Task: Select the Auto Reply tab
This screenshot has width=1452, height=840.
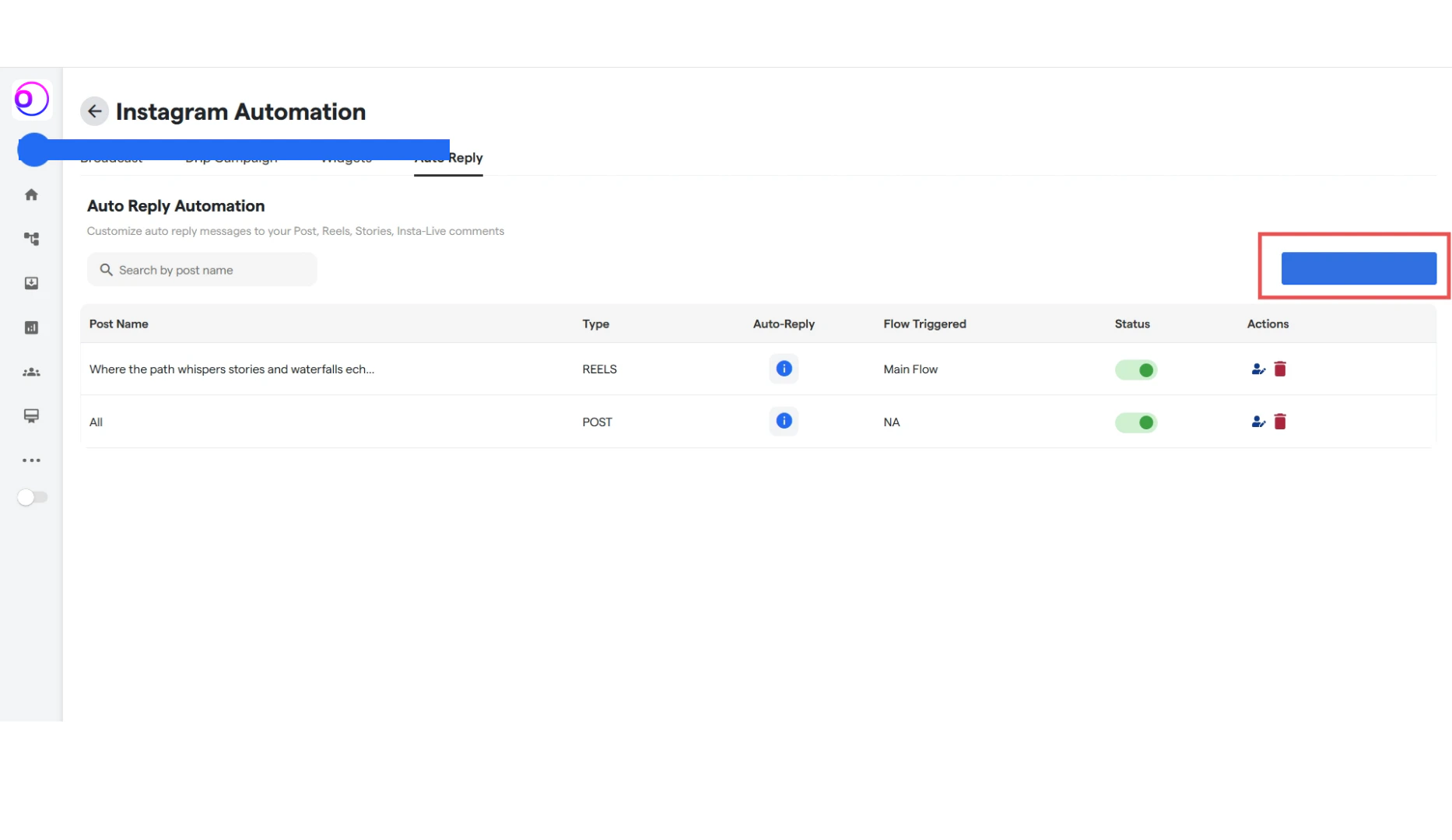Action: [x=448, y=158]
